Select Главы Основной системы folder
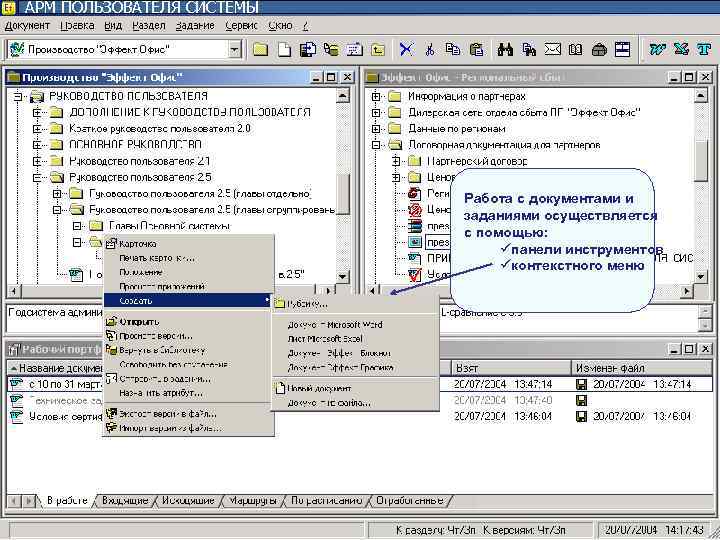The image size is (720, 540). pos(169,226)
